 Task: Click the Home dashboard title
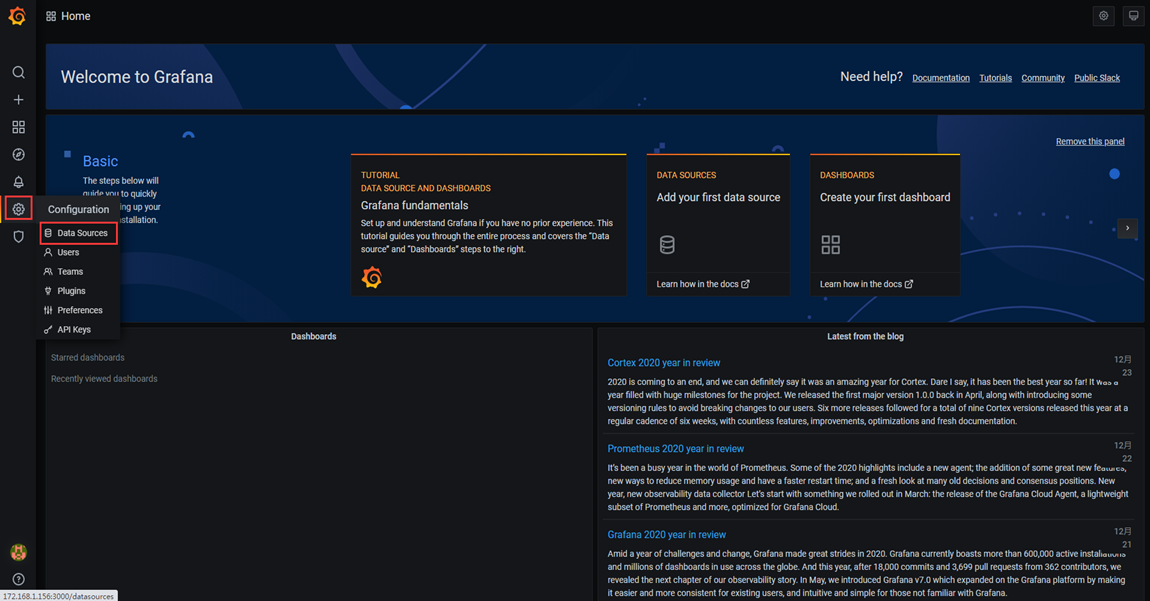pos(76,16)
